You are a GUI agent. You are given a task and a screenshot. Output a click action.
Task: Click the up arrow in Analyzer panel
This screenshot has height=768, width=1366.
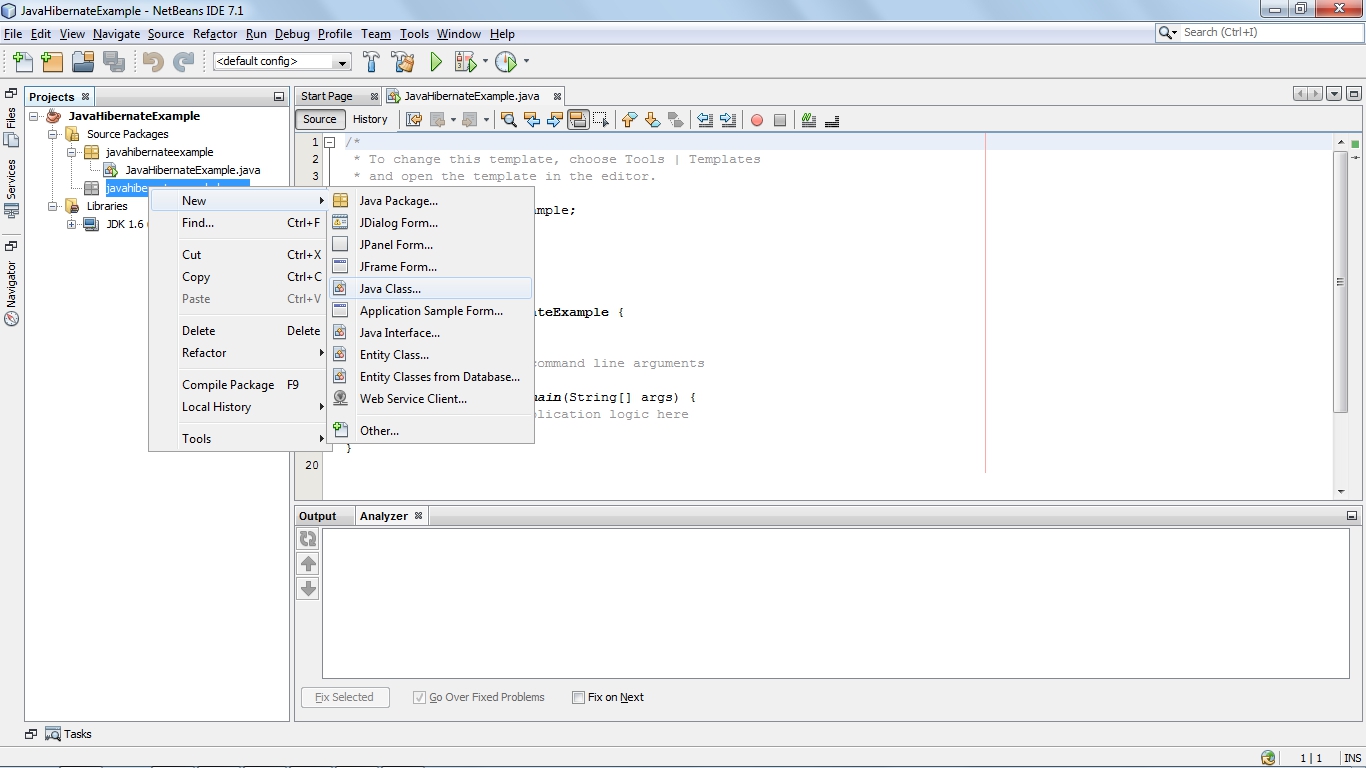click(x=308, y=564)
